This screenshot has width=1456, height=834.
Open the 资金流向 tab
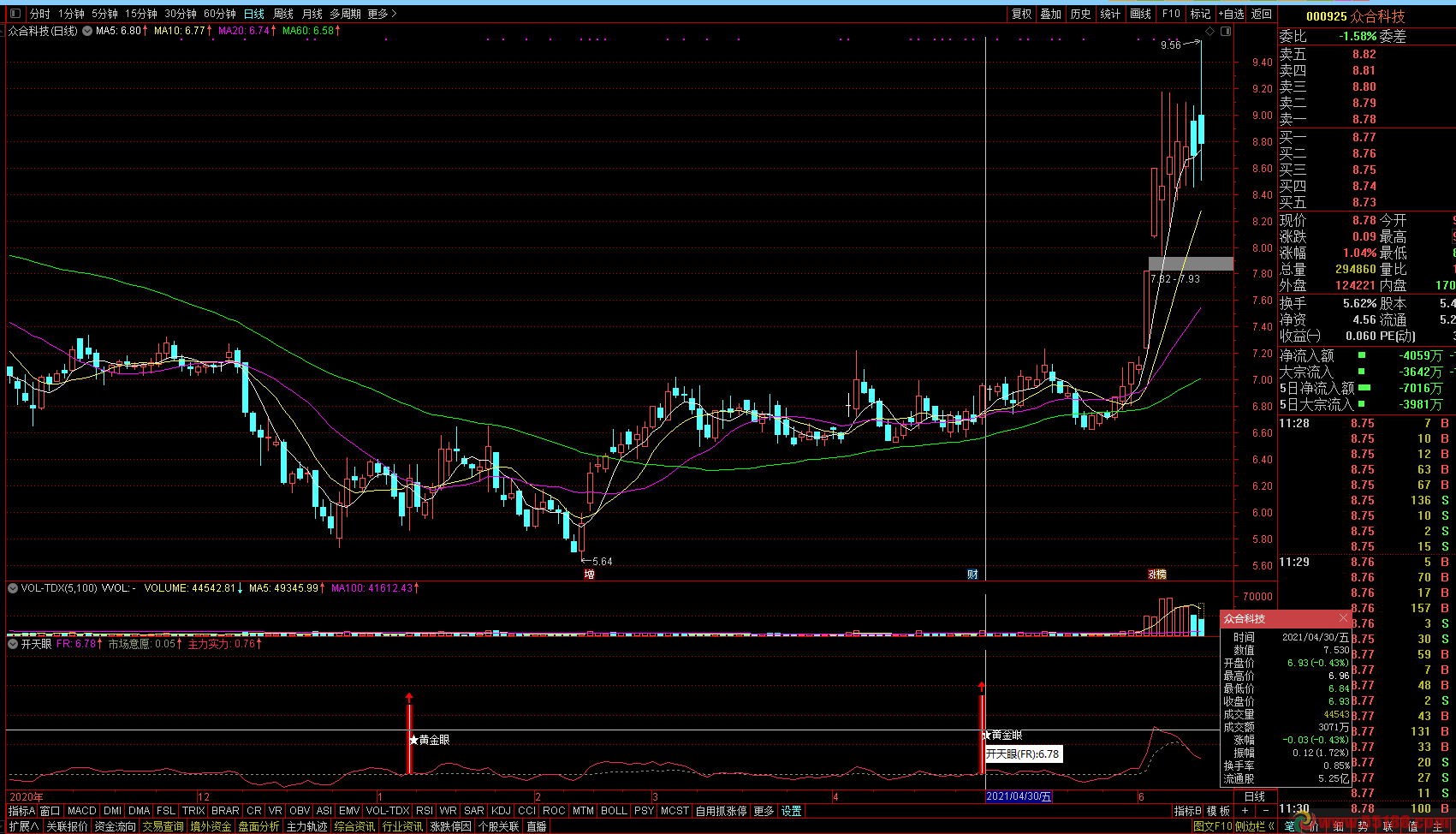tap(115, 826)
